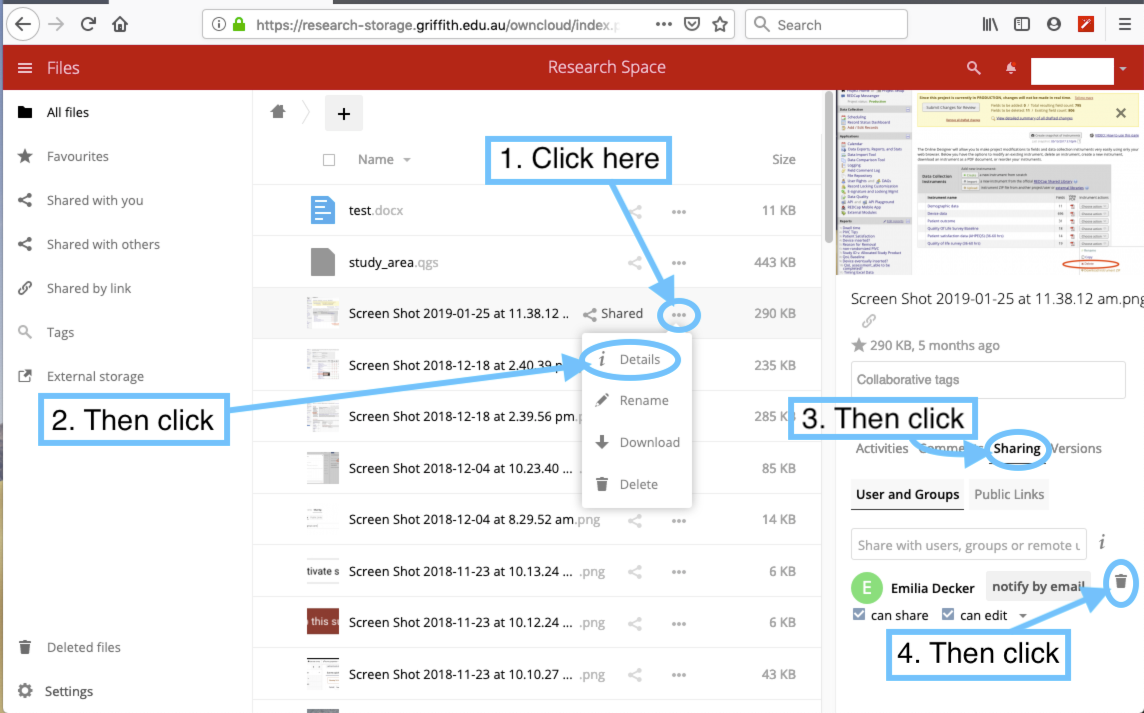Open three-dots menu for test.docx
This screenshot has width=1144, height=713.
tap(679, 212)
